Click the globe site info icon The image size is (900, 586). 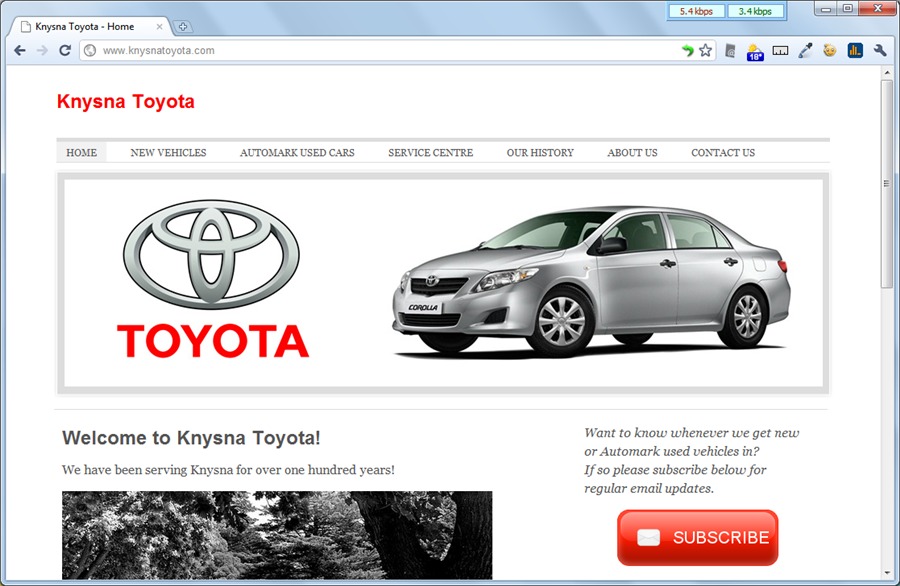(x=90, y=51)
